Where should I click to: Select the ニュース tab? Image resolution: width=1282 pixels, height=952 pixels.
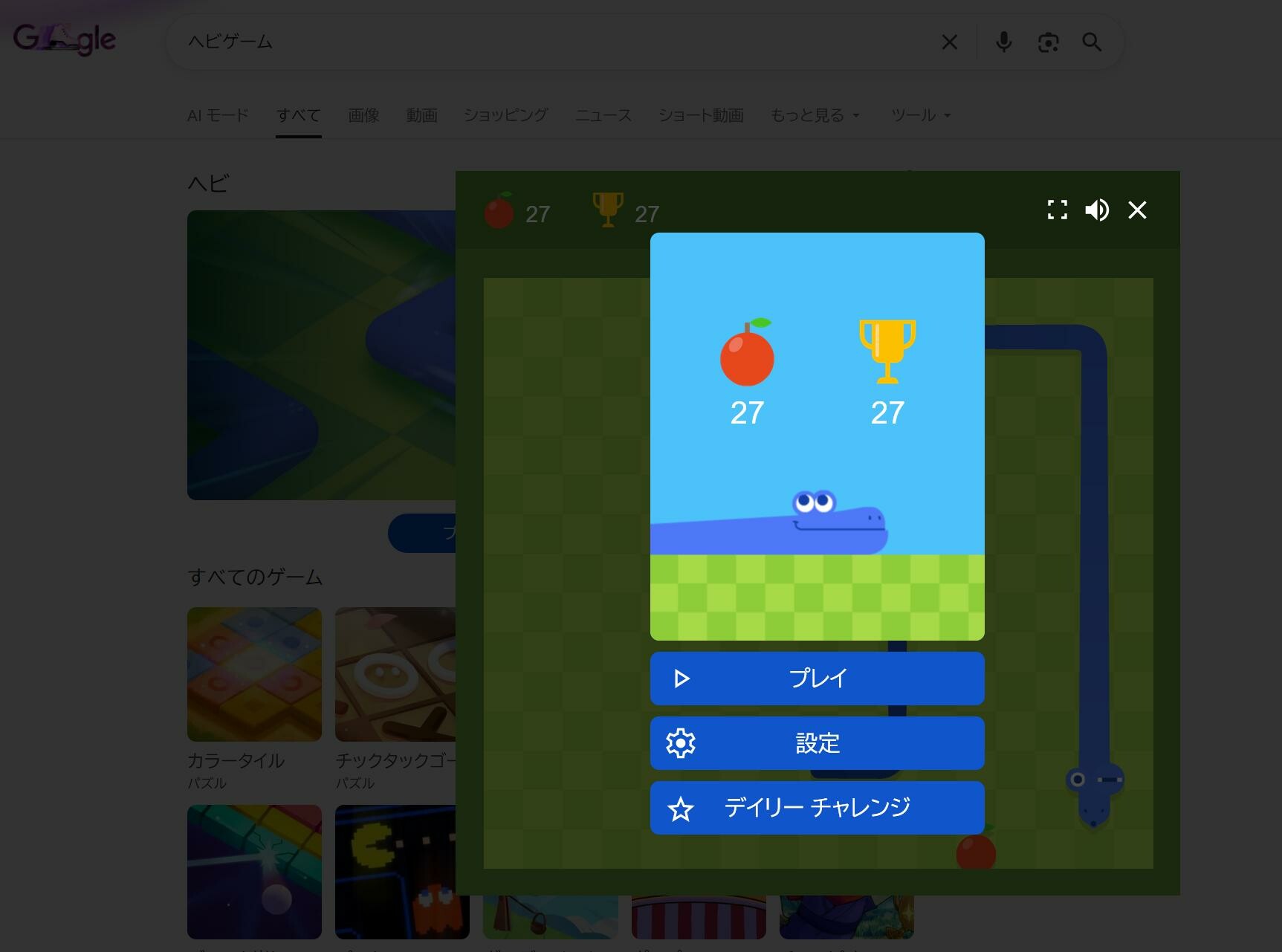(x=603, y=115)
